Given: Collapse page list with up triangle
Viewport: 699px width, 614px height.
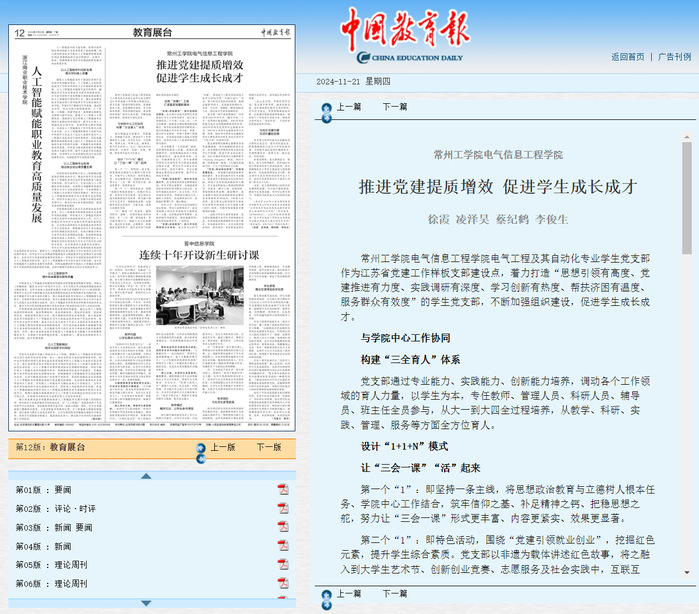Looking at the screenshot, I should (x=146, y=476).
